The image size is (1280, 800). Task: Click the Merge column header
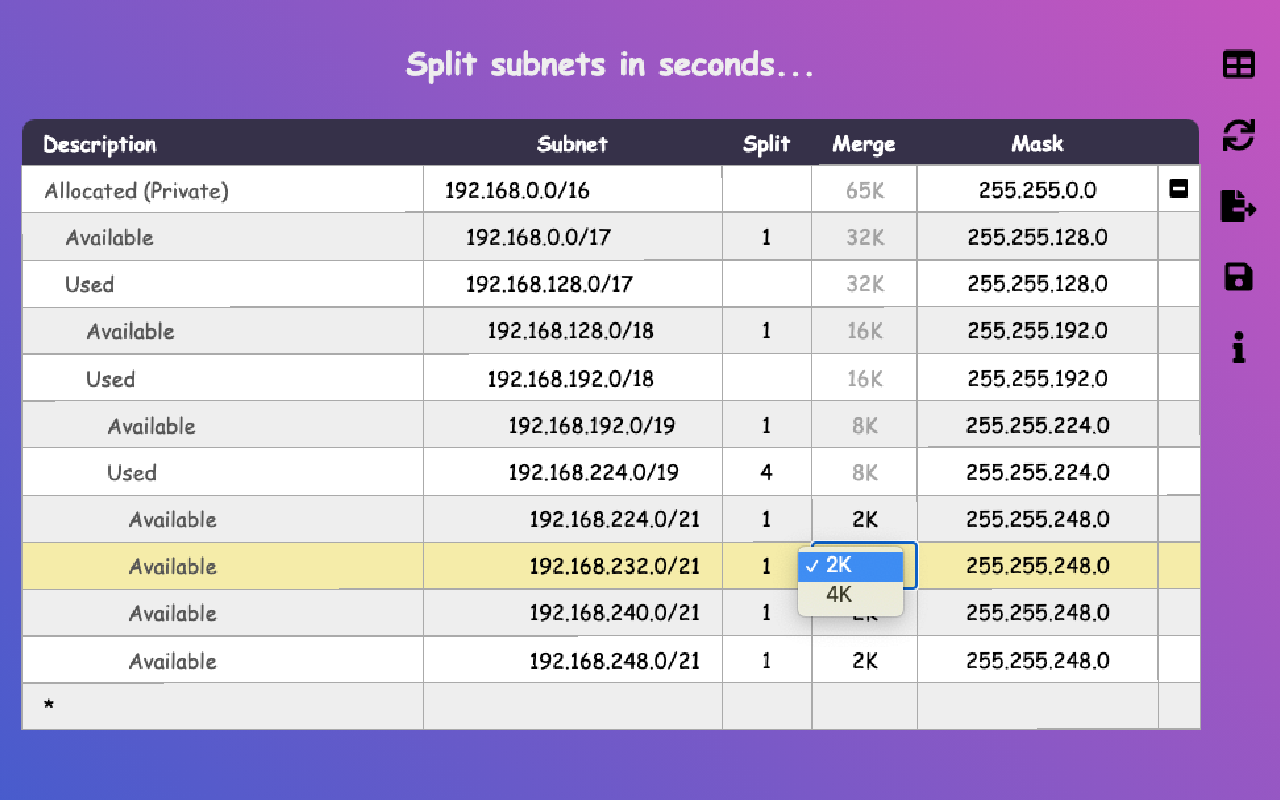[864, 144]
